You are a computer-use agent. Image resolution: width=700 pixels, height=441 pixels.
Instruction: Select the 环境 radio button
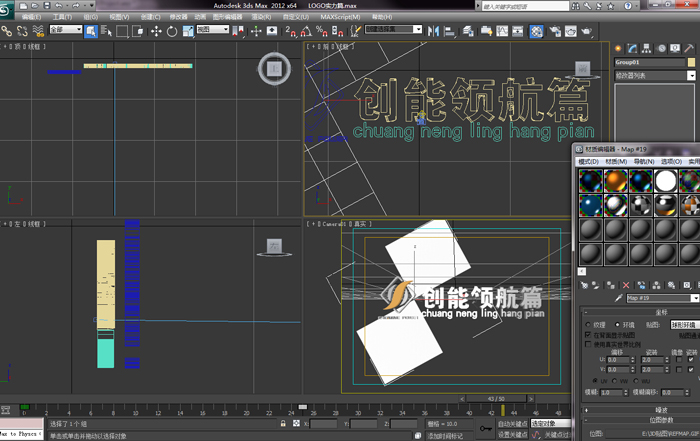(x=618, y=324)
